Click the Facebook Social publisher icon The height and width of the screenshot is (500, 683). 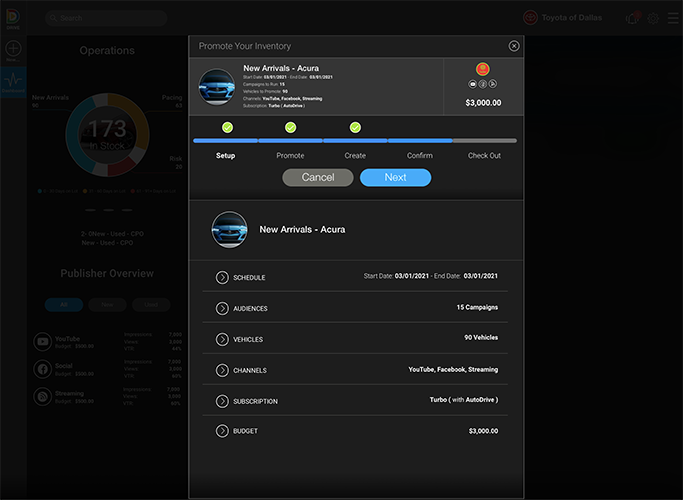pyautogui.click(x=42, y=369)
